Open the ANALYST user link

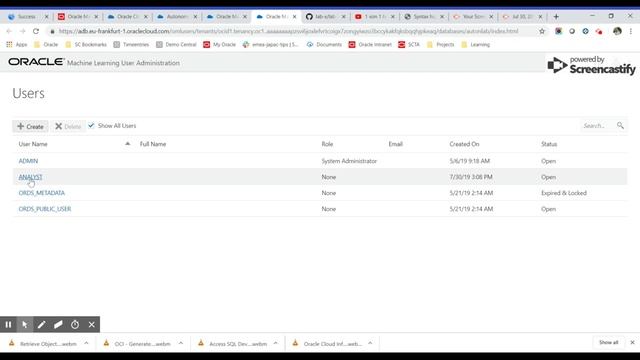click(30, 177)
